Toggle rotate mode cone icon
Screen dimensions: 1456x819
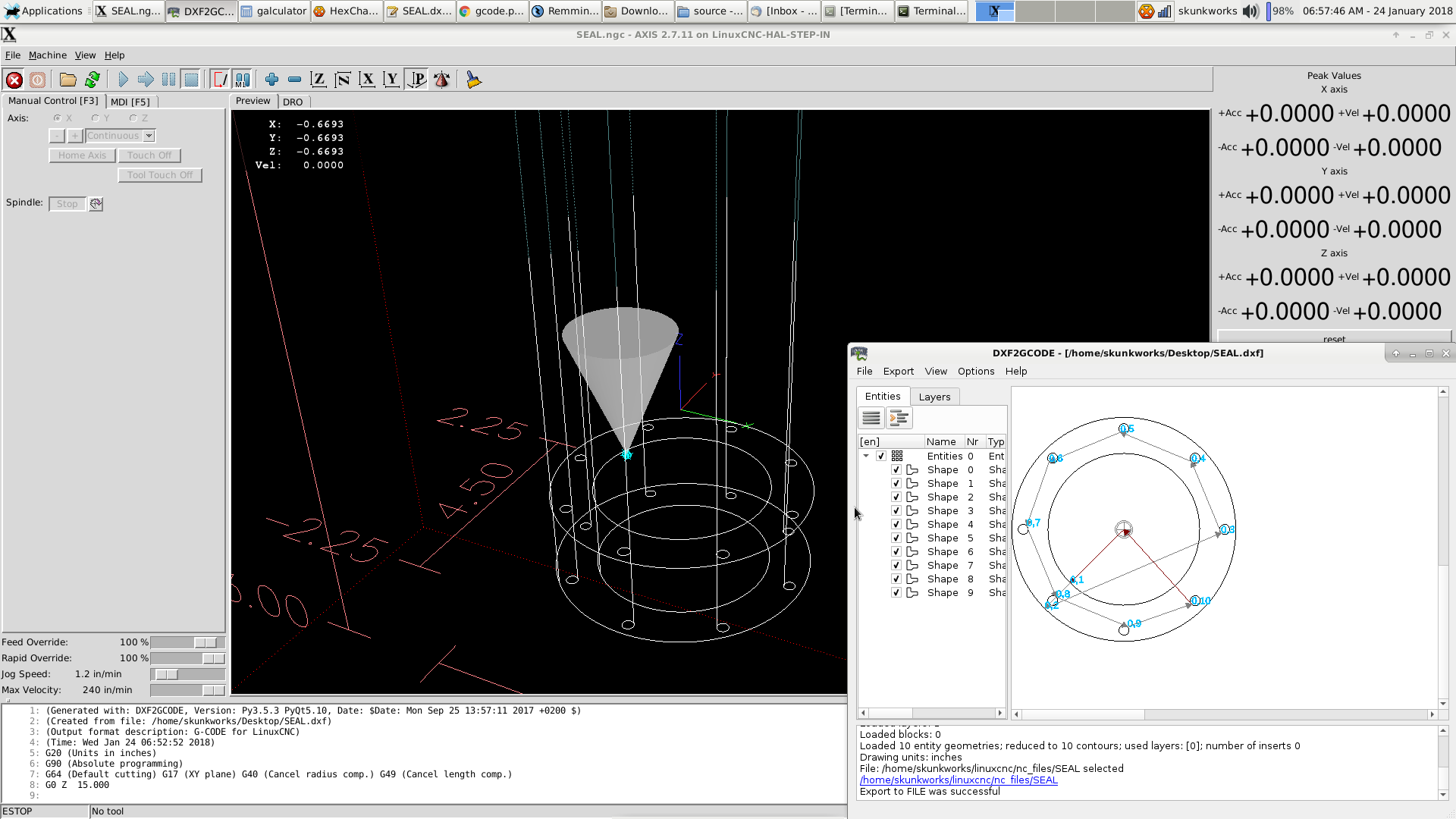pyautogui.click(x=441, y=80)
